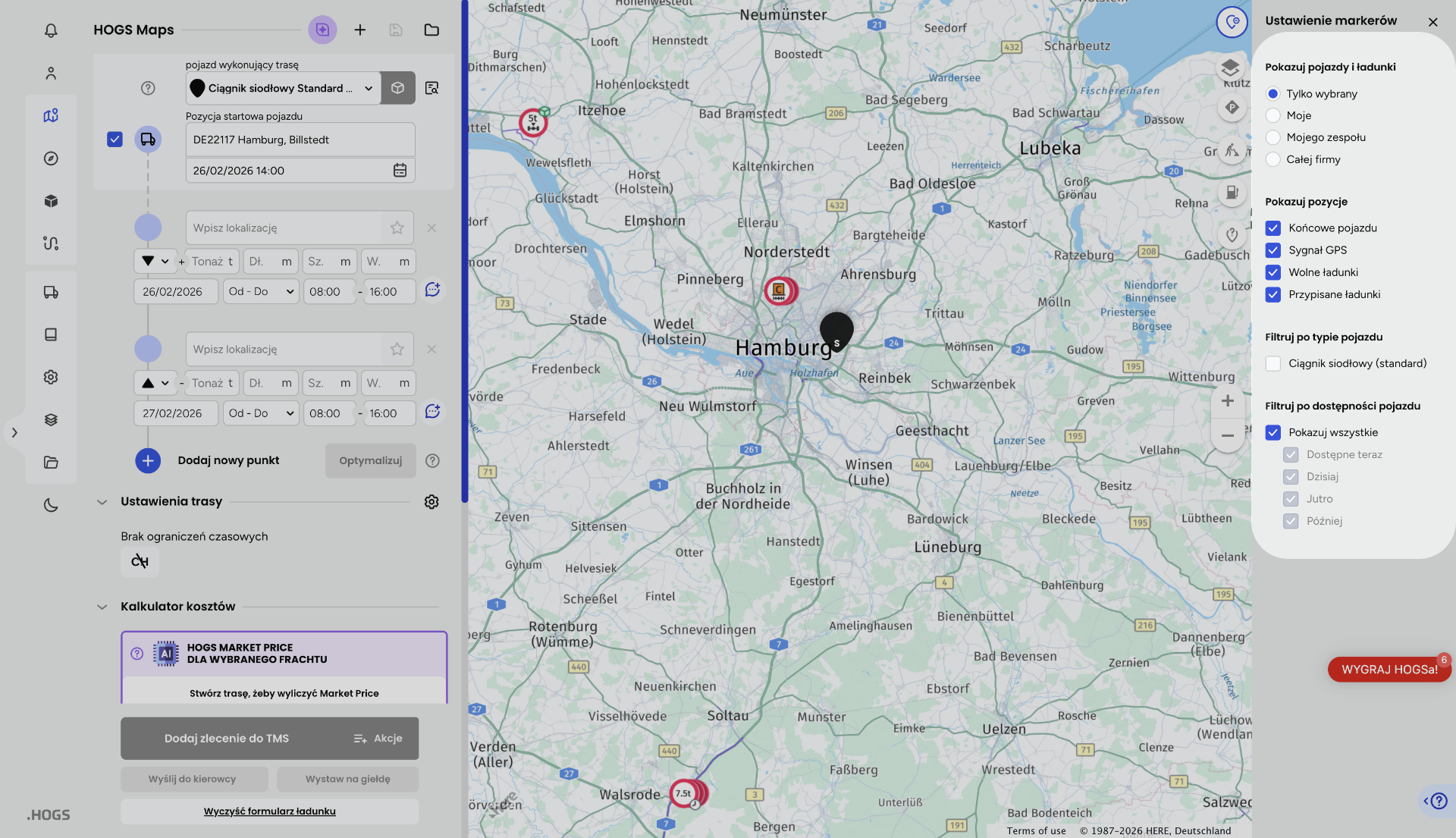Click the map zoom in plus button
Screen dimensions: 1456x838
pos(1227,401)
